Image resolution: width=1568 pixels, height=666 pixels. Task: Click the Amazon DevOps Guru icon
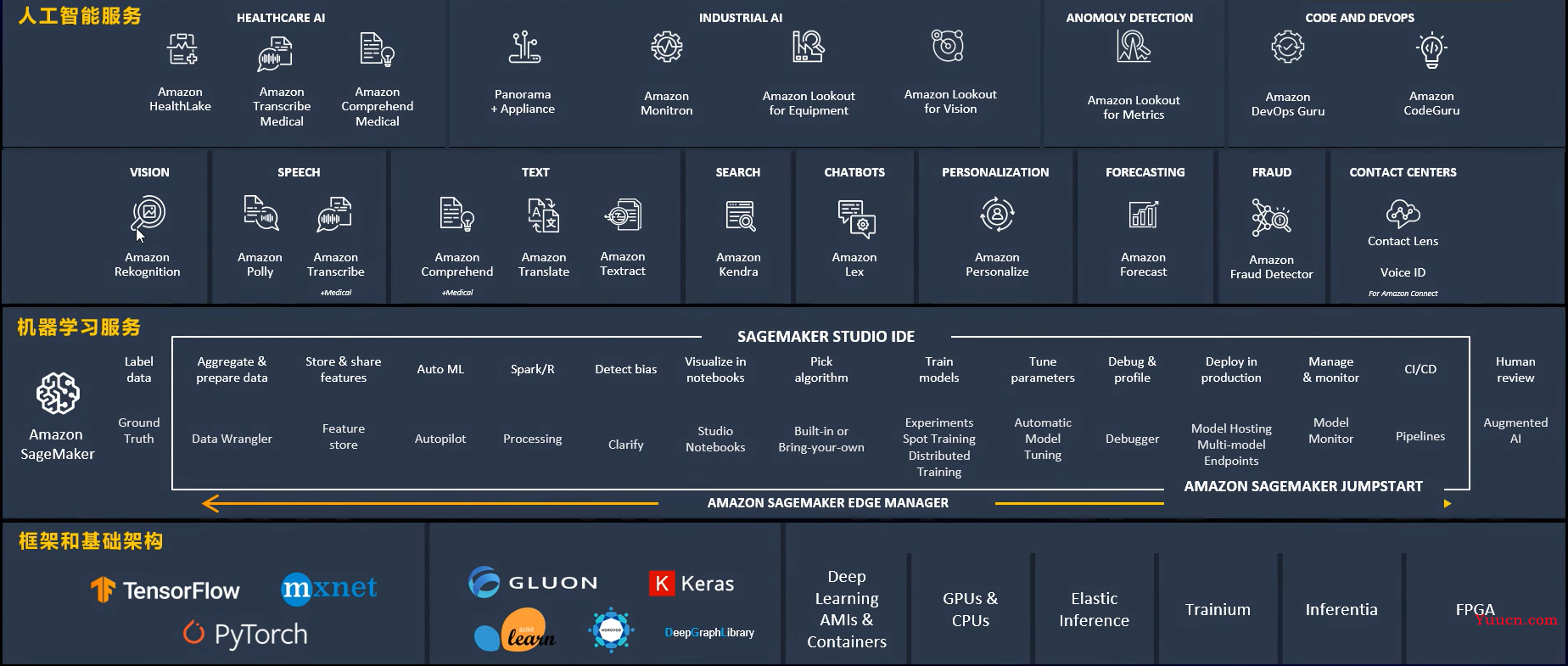coord(1287,47)
